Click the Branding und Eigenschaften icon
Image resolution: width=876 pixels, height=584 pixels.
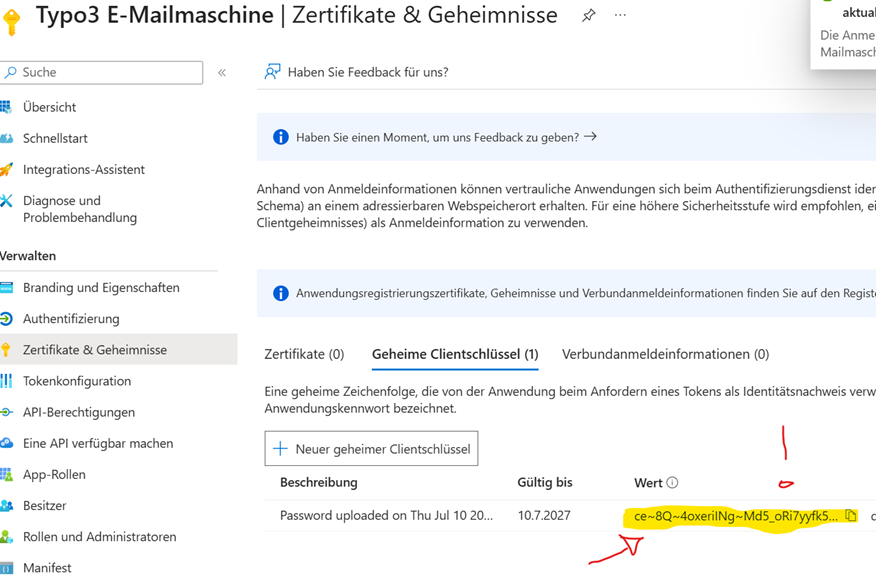6,288
